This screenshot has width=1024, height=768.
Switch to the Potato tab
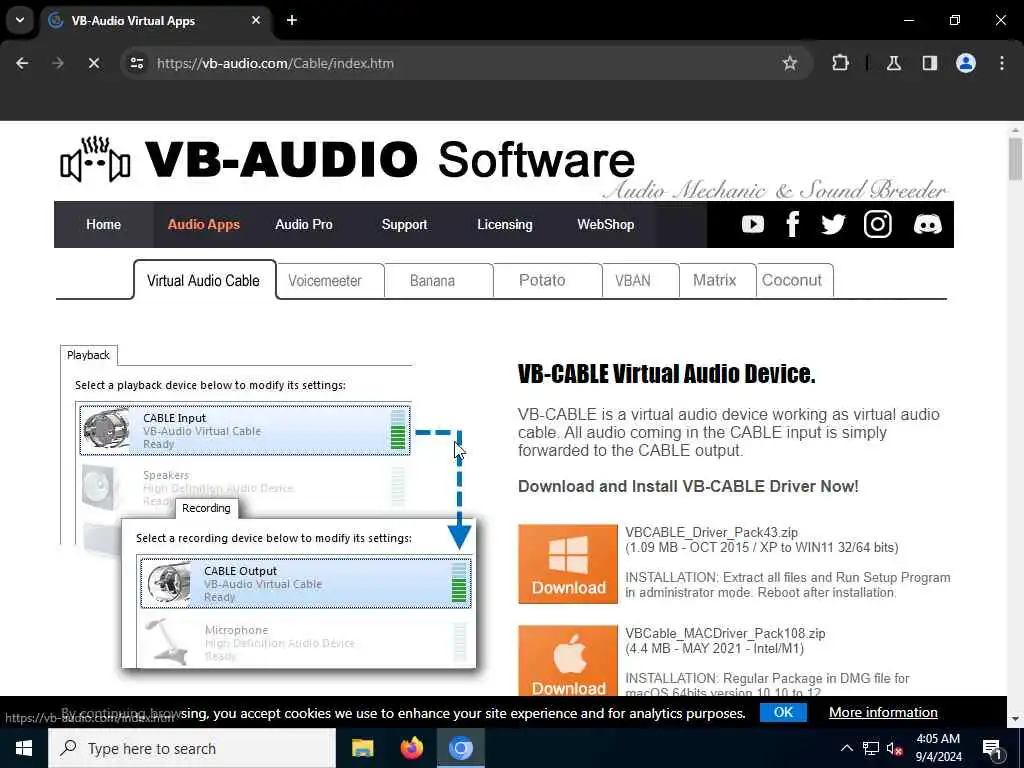[542, 281]
